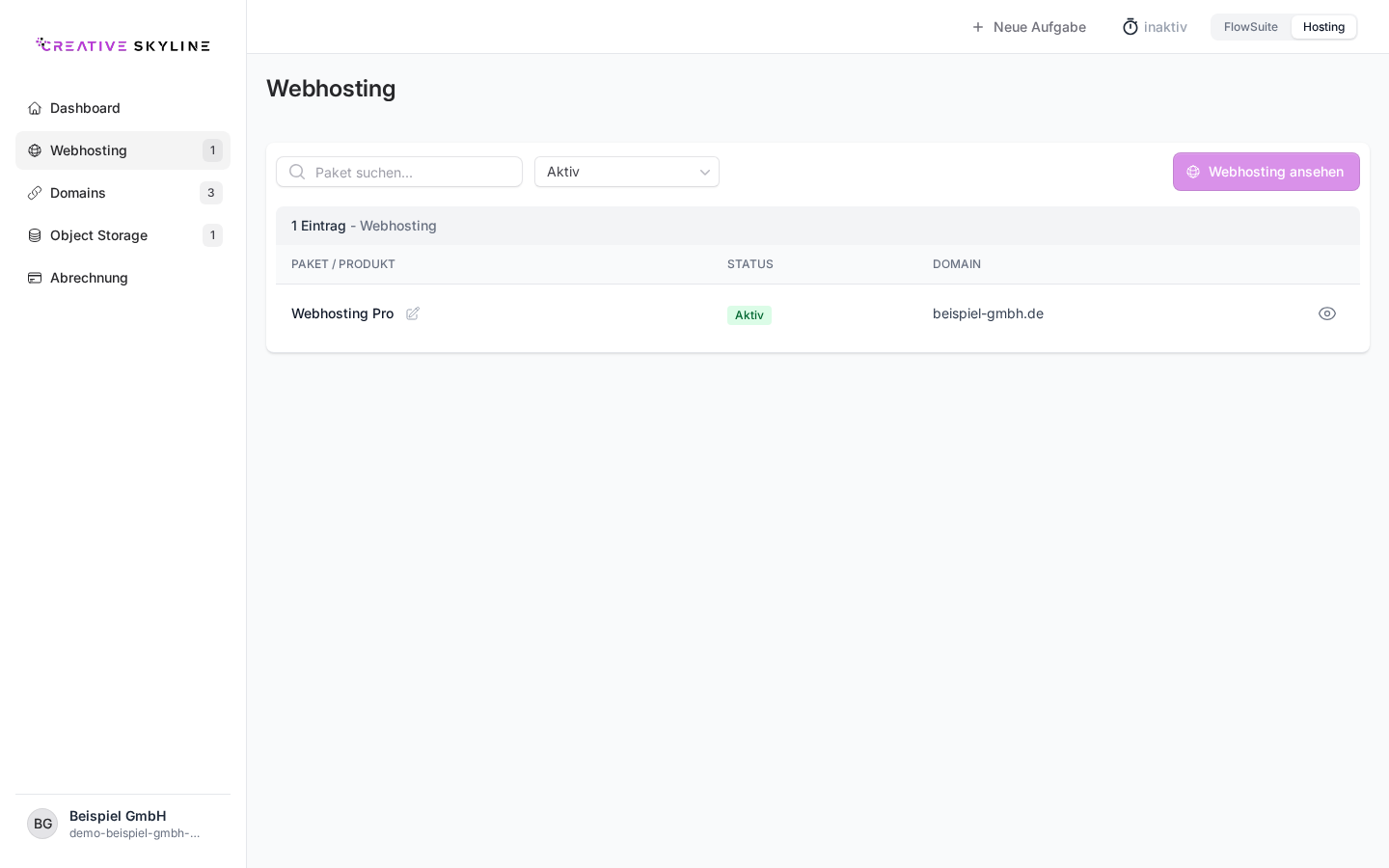Click the Domains link icon in sidebar
The width and height of the screenshot is (1389, 868).
(x=35, y=193)
